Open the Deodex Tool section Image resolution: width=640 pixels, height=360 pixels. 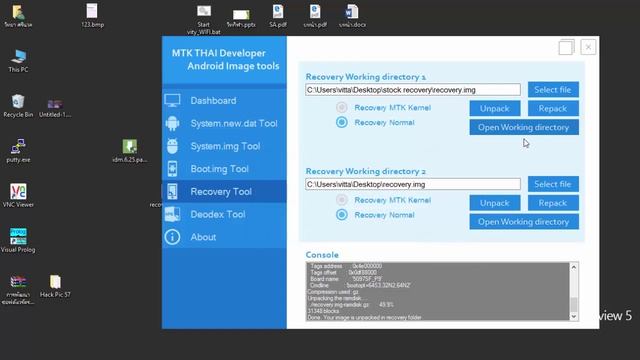coord(224,214)
